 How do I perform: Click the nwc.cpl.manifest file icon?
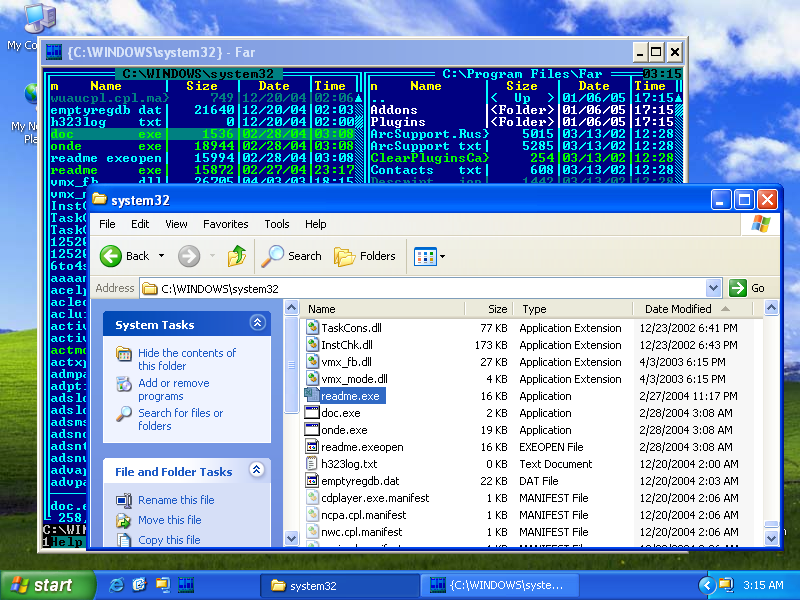312,532
